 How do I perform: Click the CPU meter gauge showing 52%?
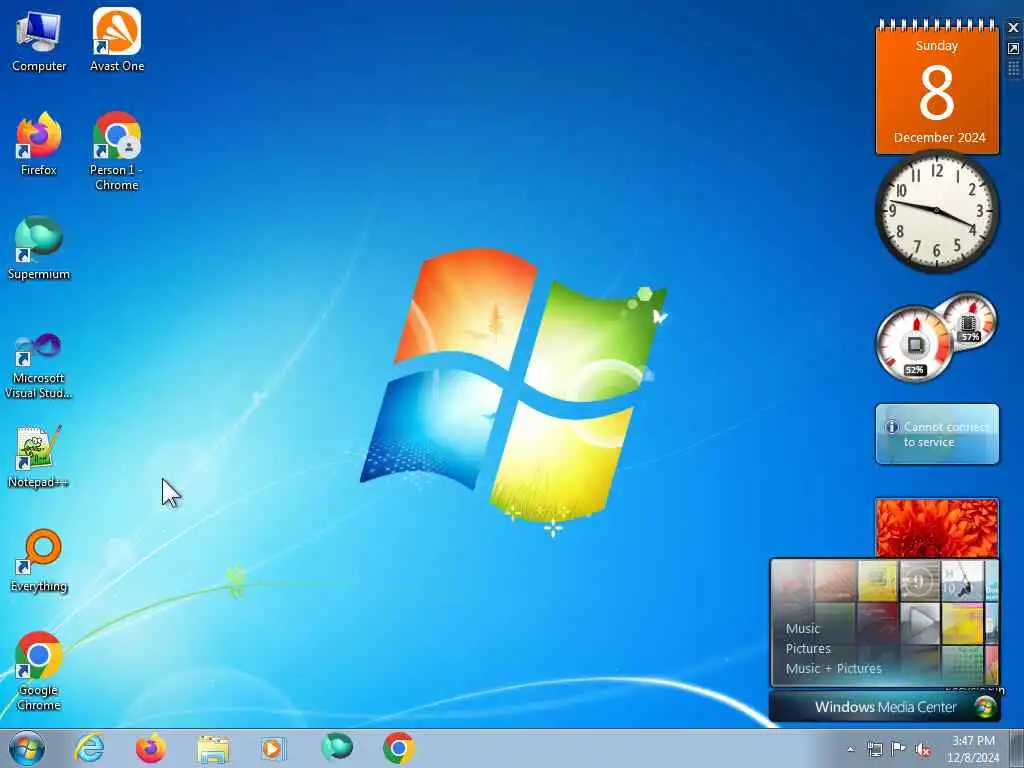(914, 345)
